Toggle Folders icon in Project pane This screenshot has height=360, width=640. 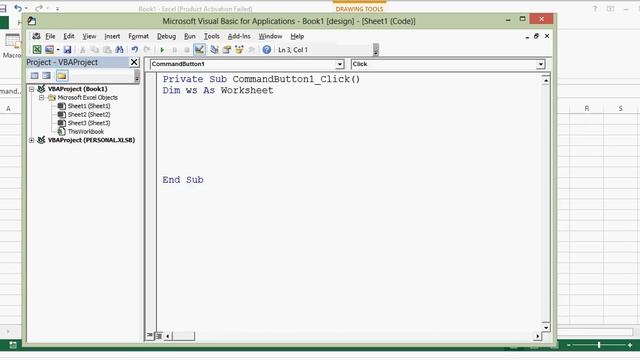coord(62,76)
